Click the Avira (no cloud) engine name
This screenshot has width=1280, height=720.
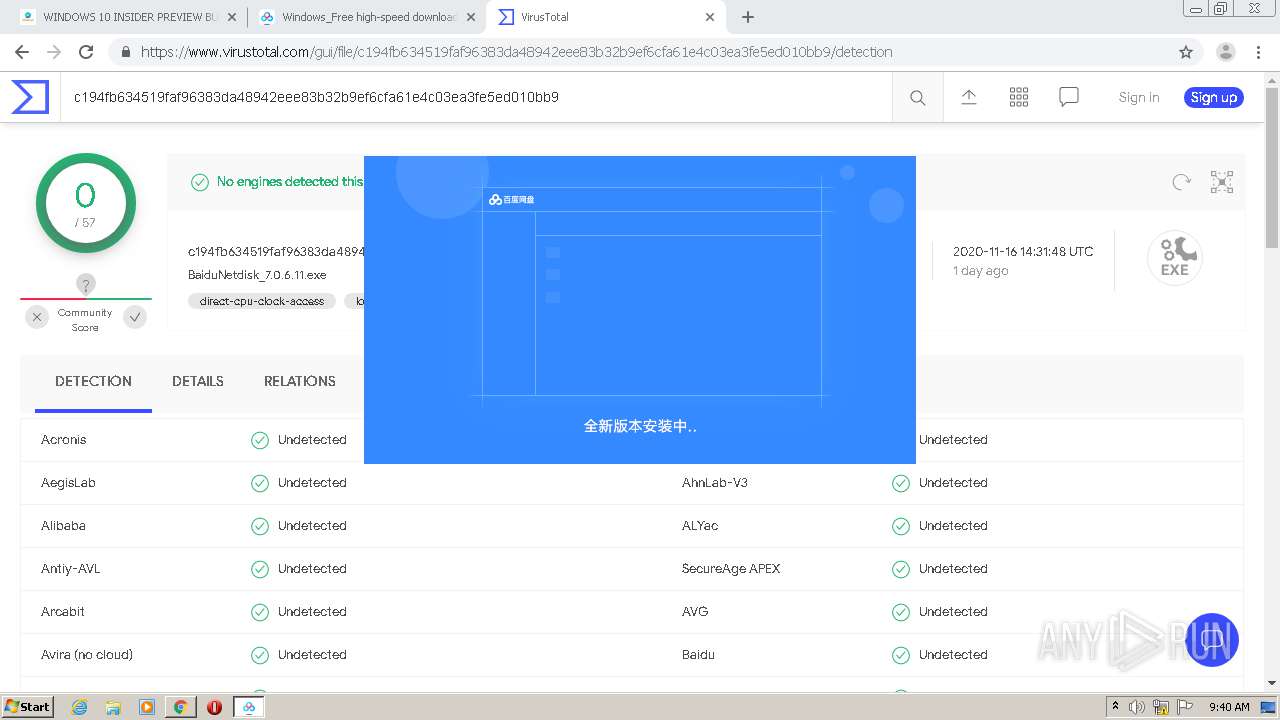point(87,655)
